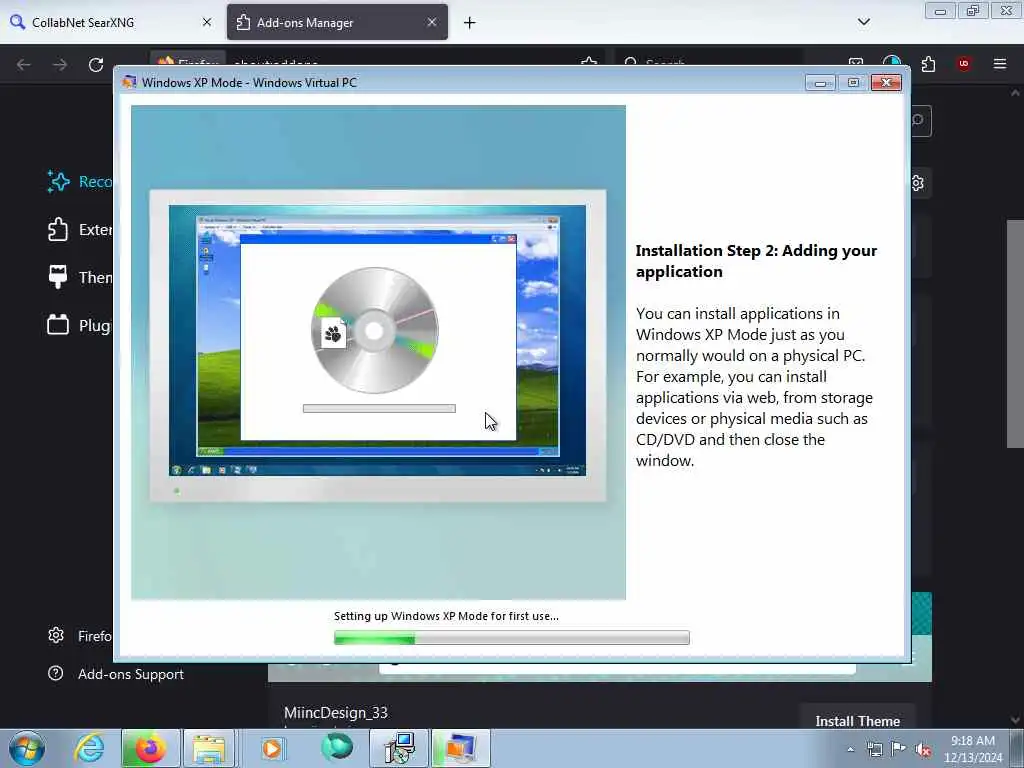This screenshot has height=768, width=1024.
Task: Click the Firefox page vertical scrollbar
Action: tap(1014, 333)
